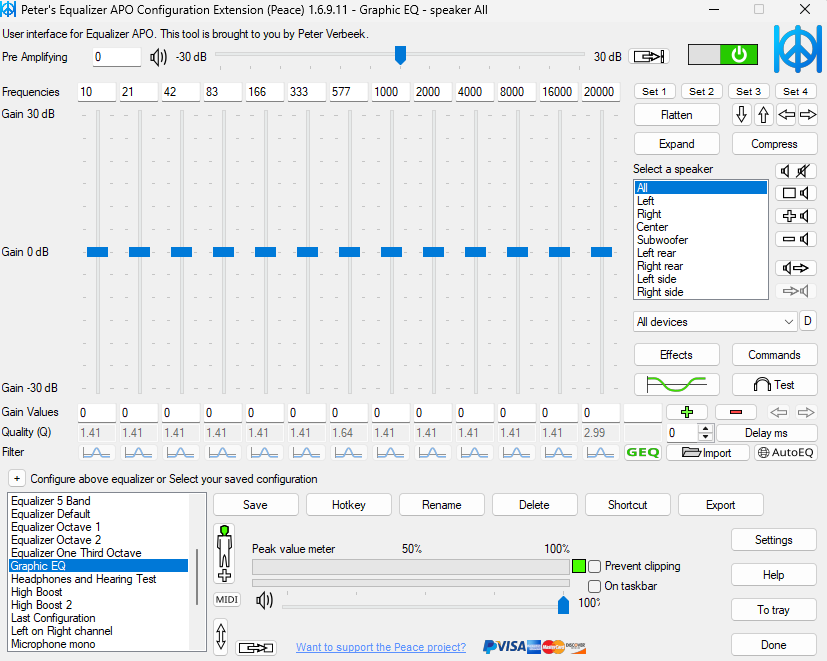The height and width of the screenshot is (661, 827).
Task: Shift frequencies left using the left arrow beside Flatten
Action: point(786,114)
